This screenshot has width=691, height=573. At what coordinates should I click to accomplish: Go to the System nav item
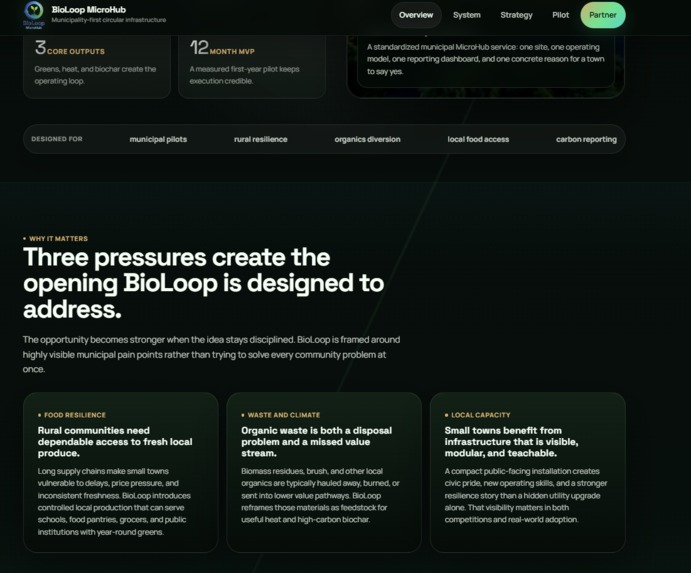pyautogui.click(x=467, y=15)
